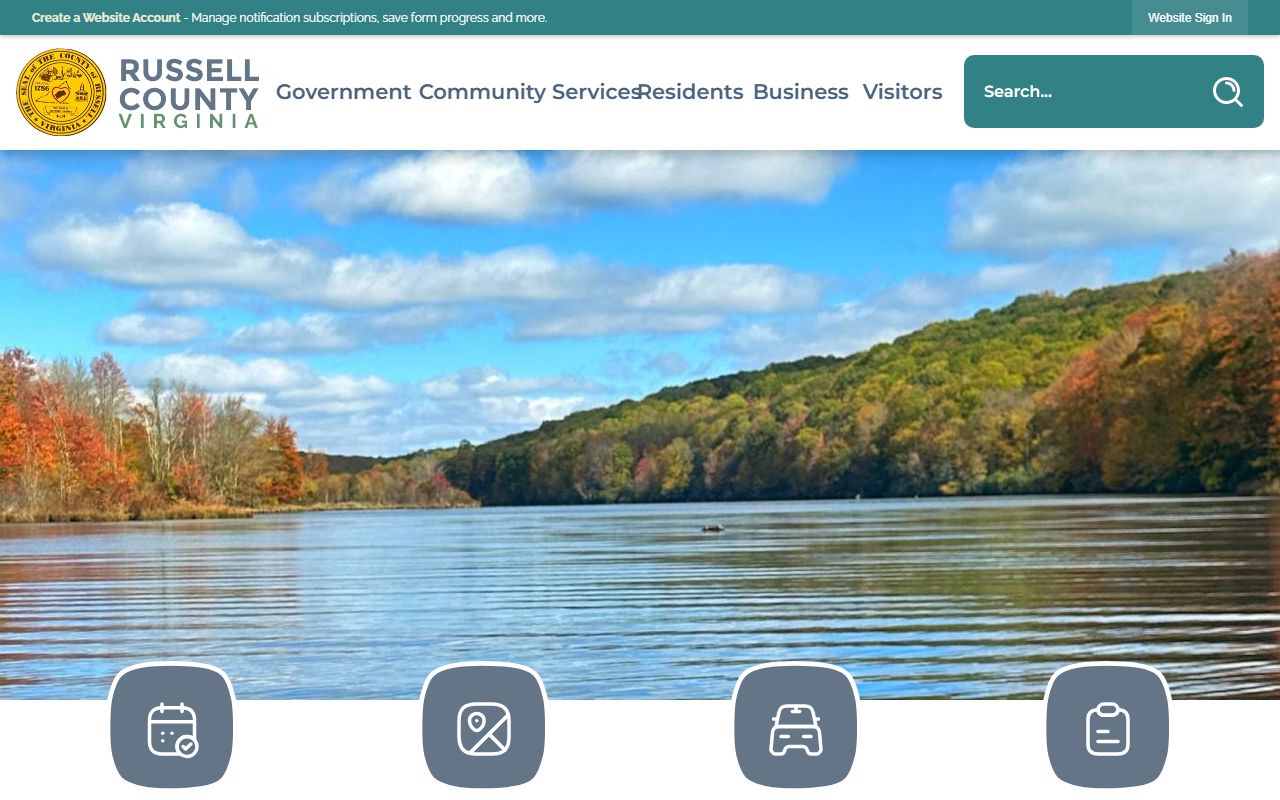Open the map location pin icon
The height and width of the screenshot is (800, 1280).
pos(484,729)
